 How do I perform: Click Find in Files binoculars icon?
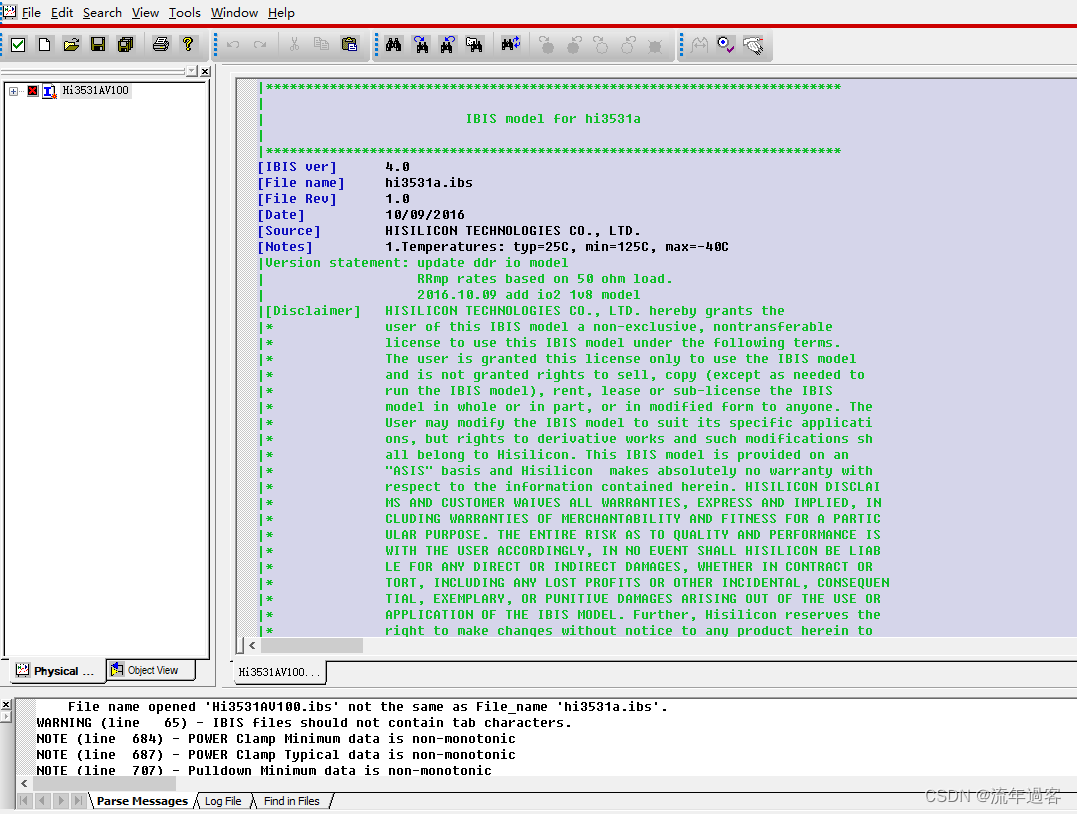(474, 45)
